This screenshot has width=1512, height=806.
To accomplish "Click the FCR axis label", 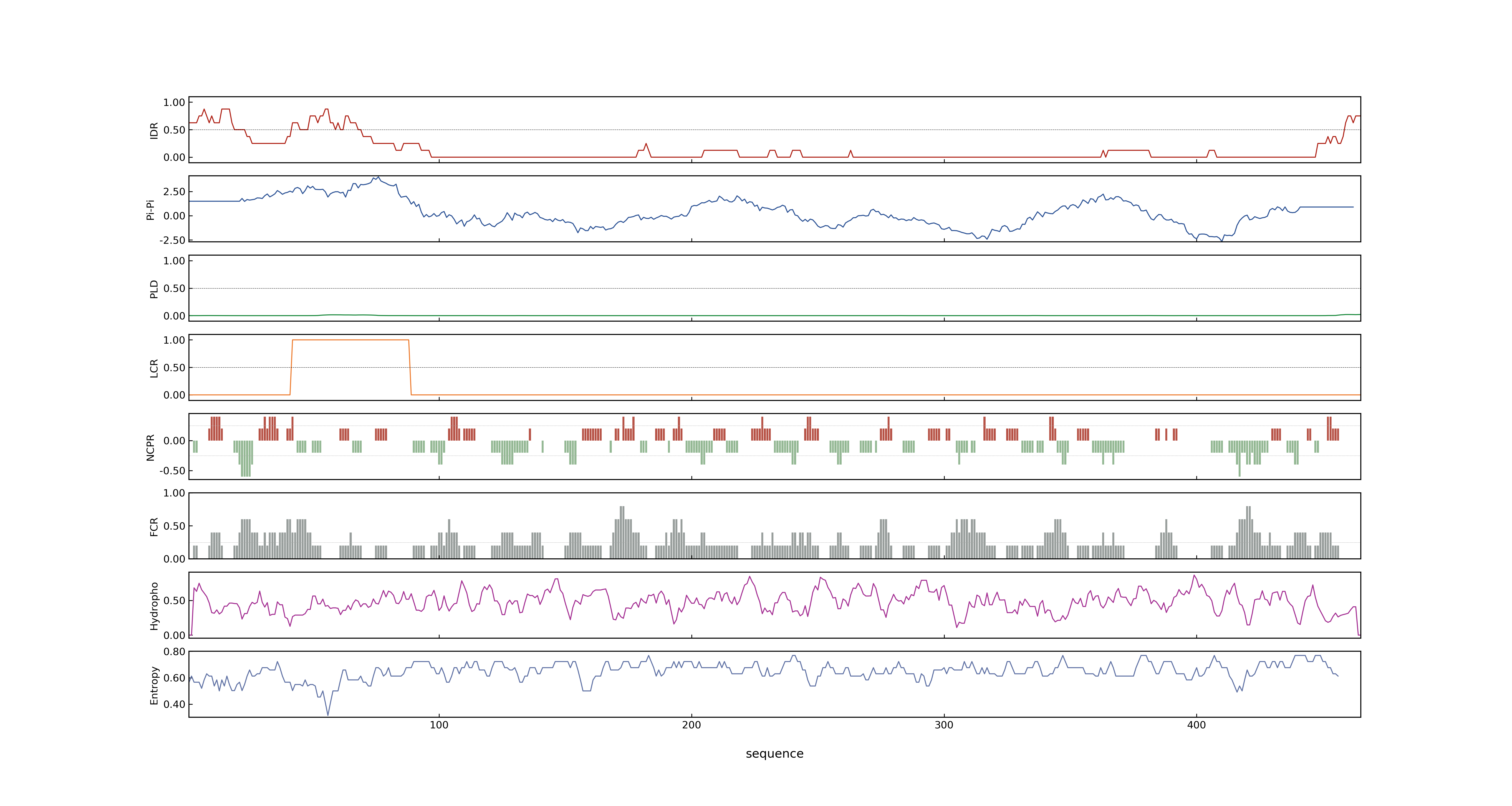I will point(154,526).
